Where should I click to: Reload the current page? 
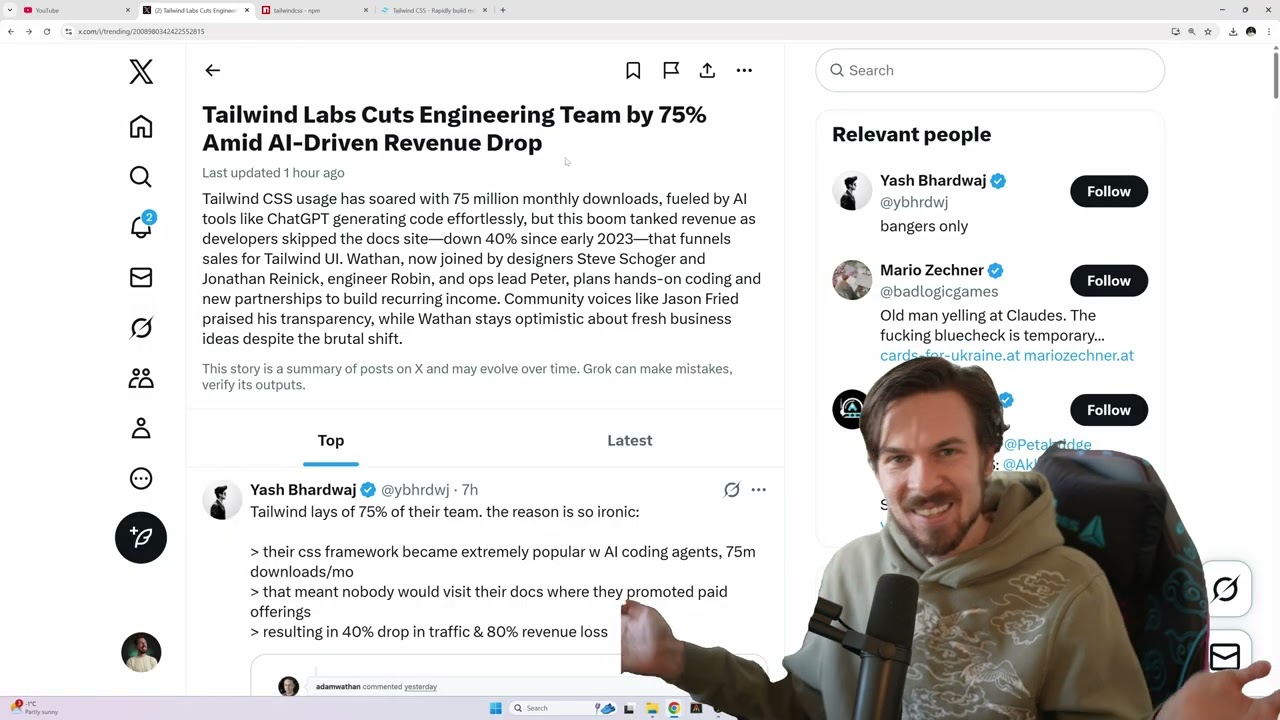click(x=47, y=31)
